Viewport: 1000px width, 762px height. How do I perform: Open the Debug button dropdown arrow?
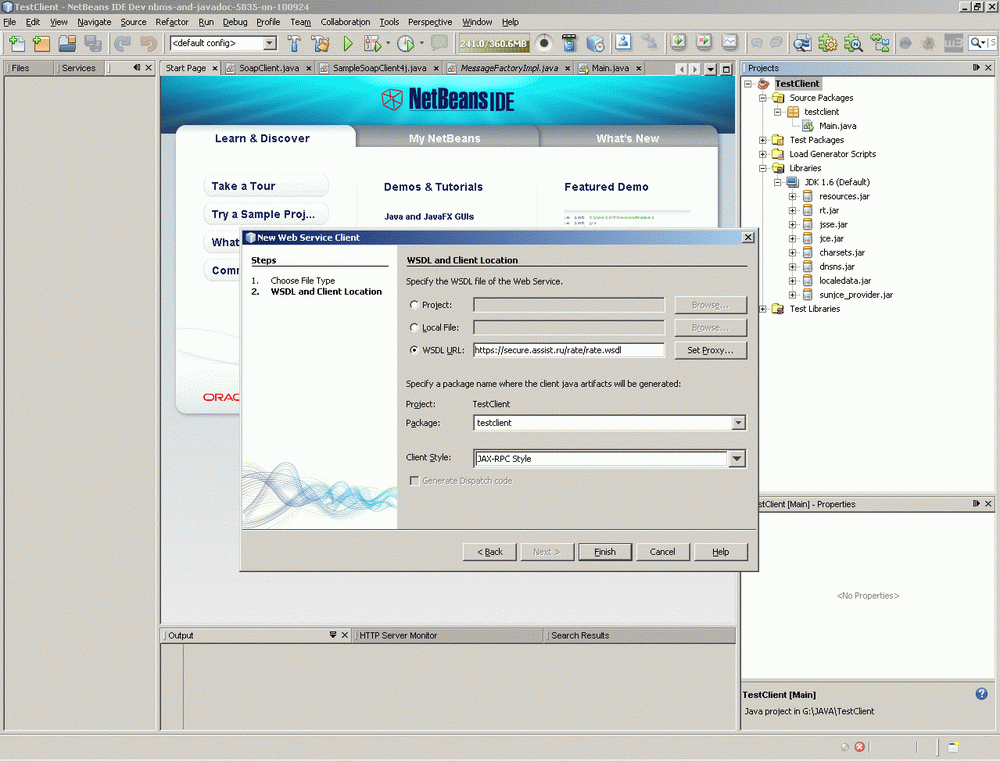[x=388, y=43]
